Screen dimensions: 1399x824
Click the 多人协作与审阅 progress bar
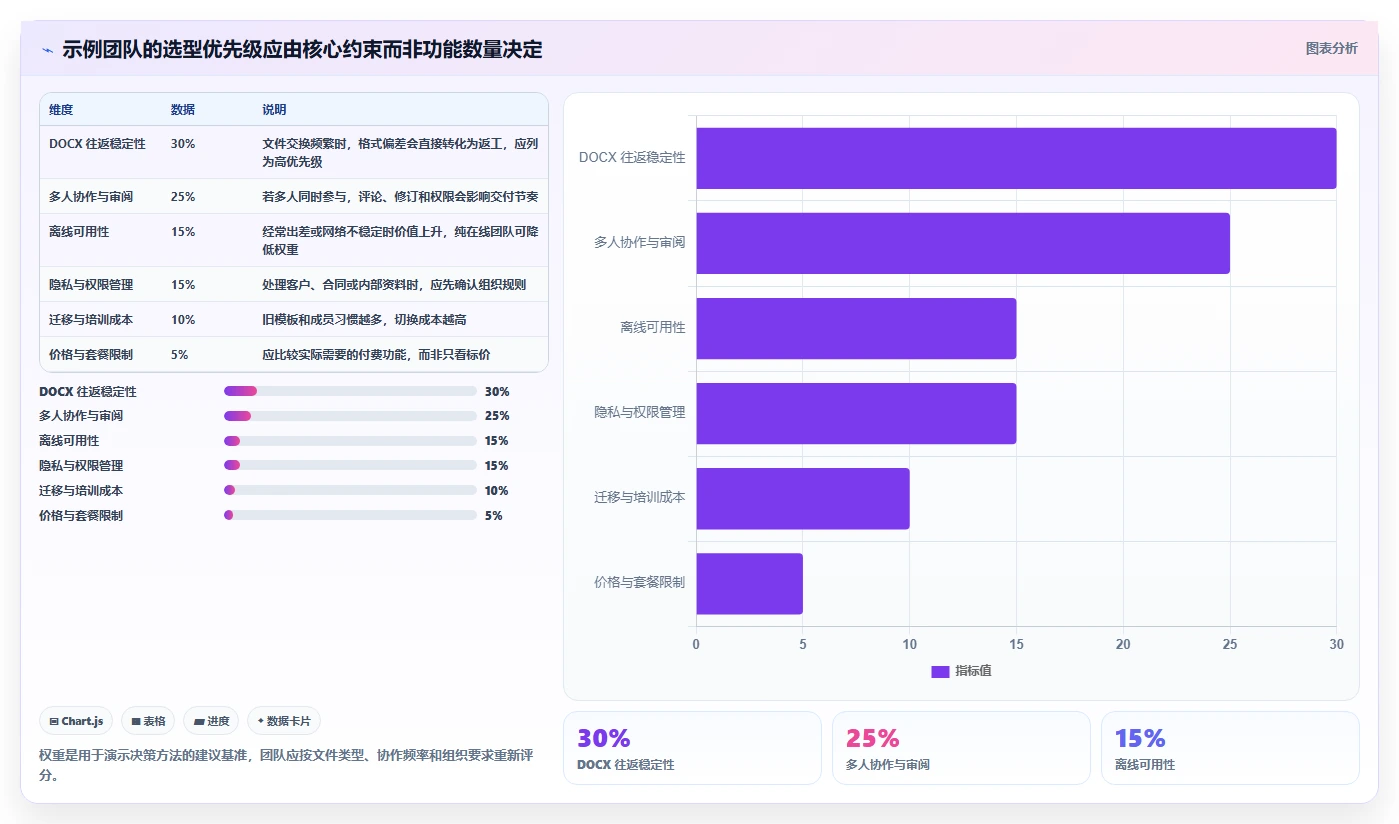click(350, 416)
